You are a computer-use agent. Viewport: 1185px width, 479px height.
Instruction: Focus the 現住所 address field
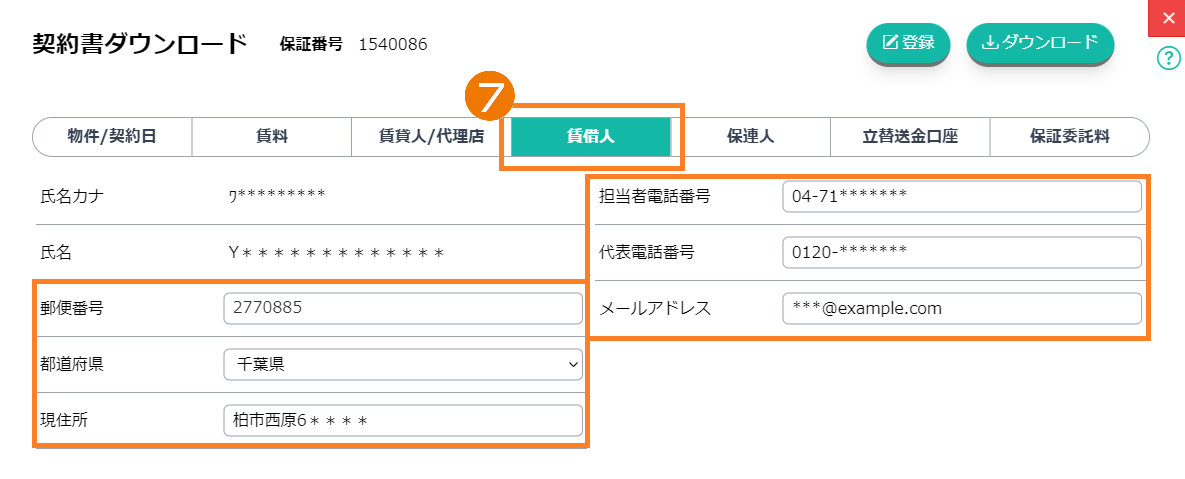click(x=402, y=421)
